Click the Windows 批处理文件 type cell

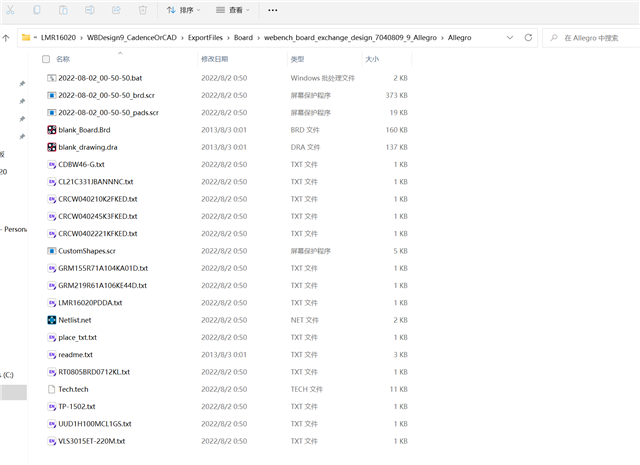322,78
